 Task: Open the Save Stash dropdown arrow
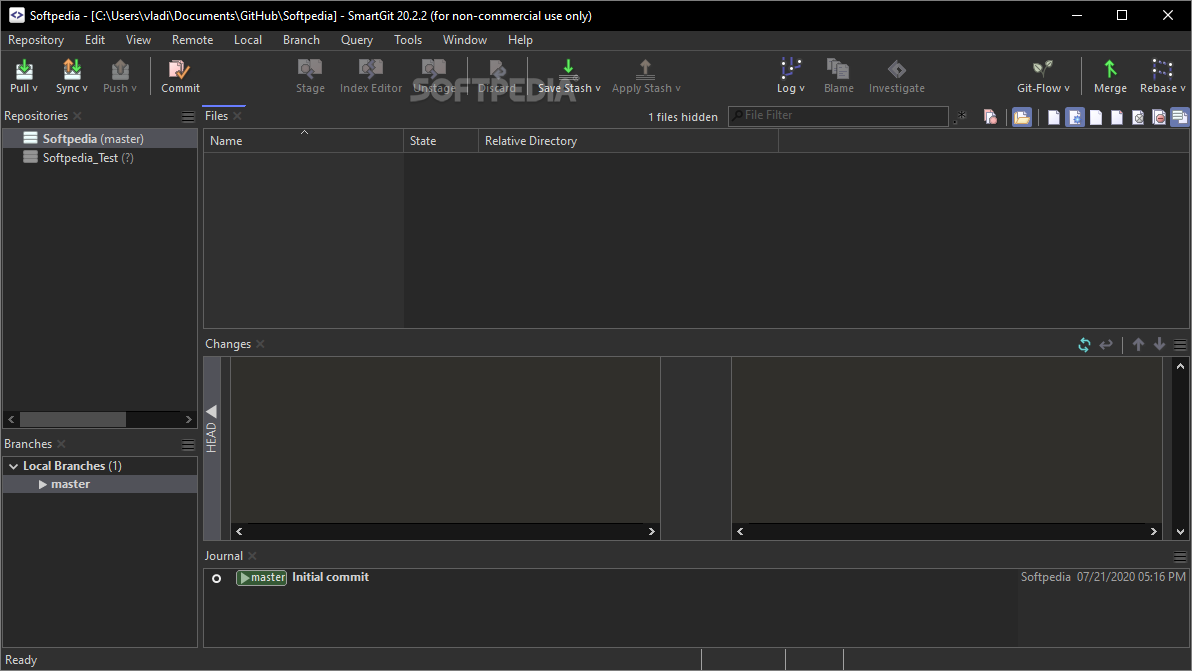coord(598,89)
